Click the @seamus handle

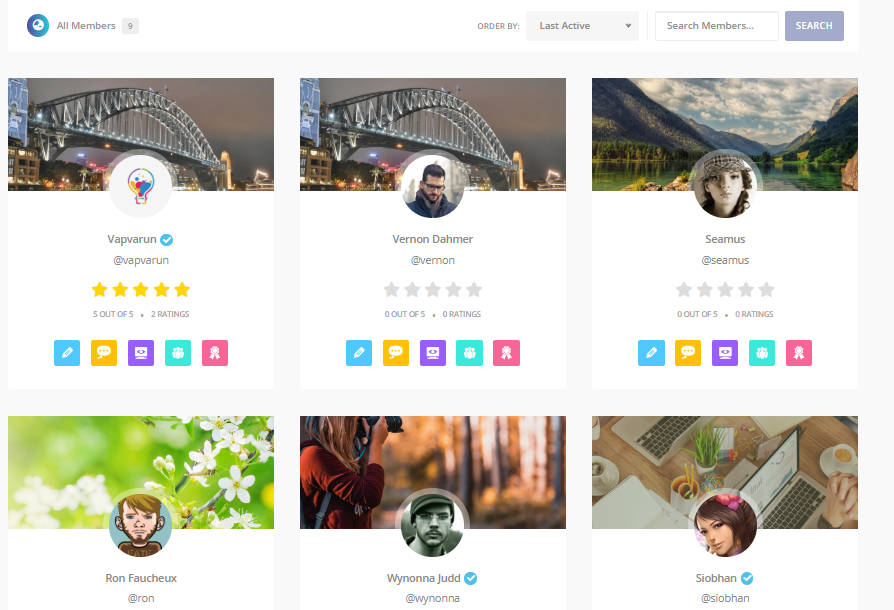pos(725,261)
